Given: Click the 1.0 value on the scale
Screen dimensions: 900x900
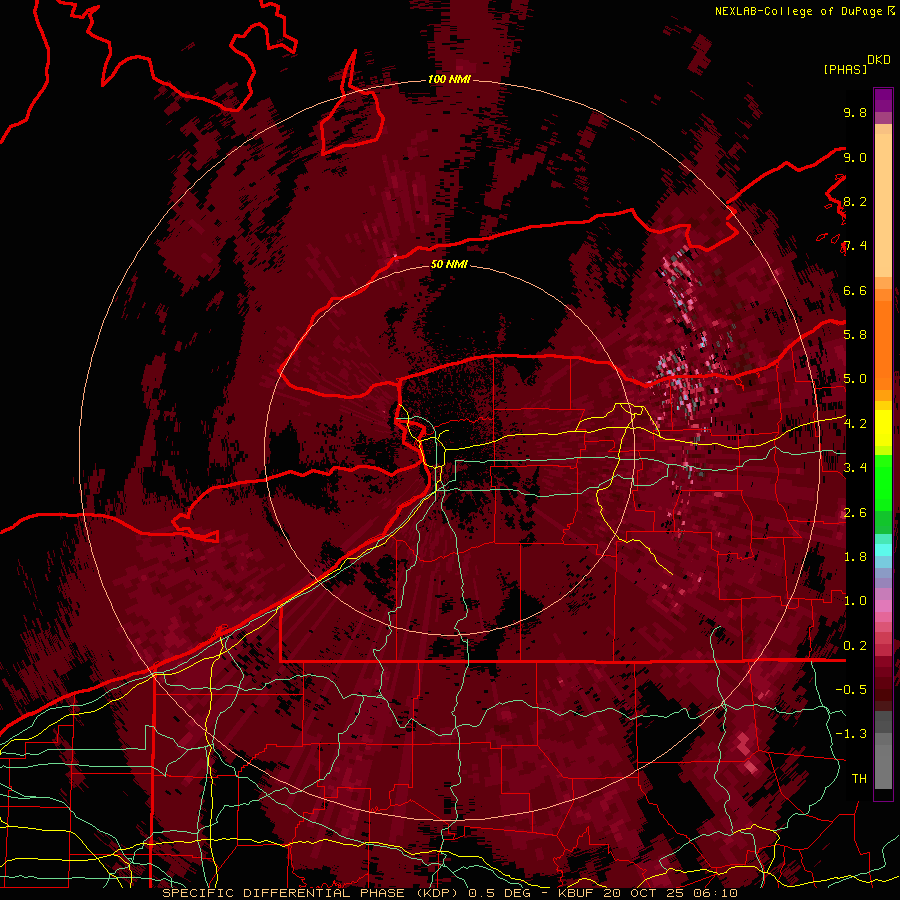Looking at the screenshot, I should (855, 601).
